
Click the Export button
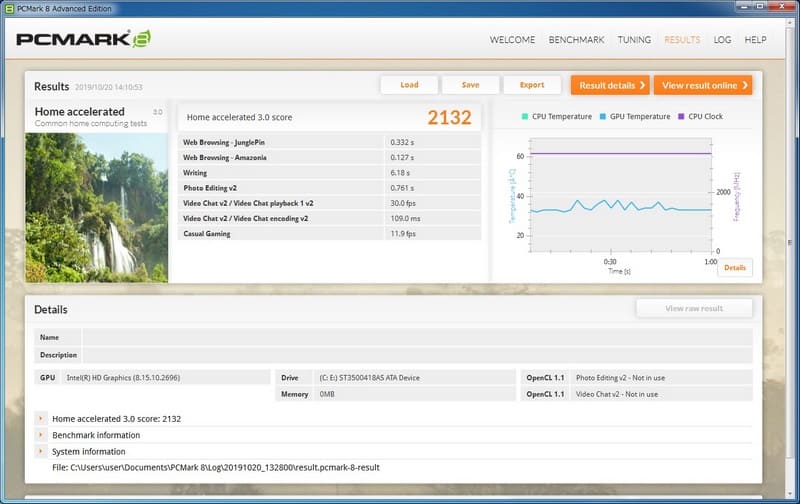point(532,85)
